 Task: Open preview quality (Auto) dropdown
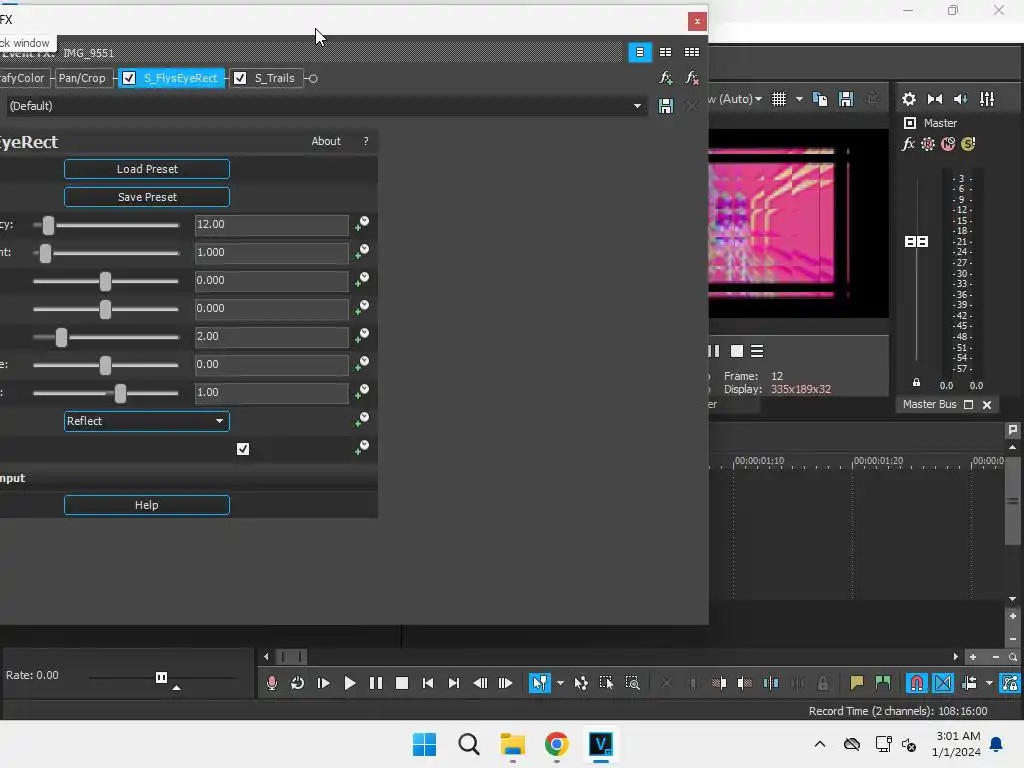click(737, 99)
